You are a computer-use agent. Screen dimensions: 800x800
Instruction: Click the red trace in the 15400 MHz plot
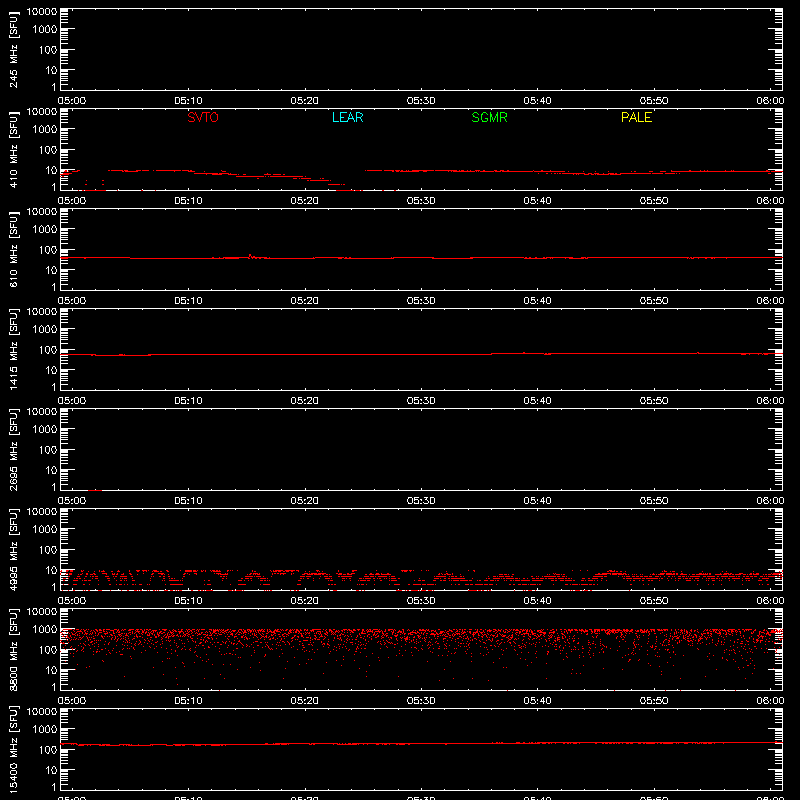(421, 744)
